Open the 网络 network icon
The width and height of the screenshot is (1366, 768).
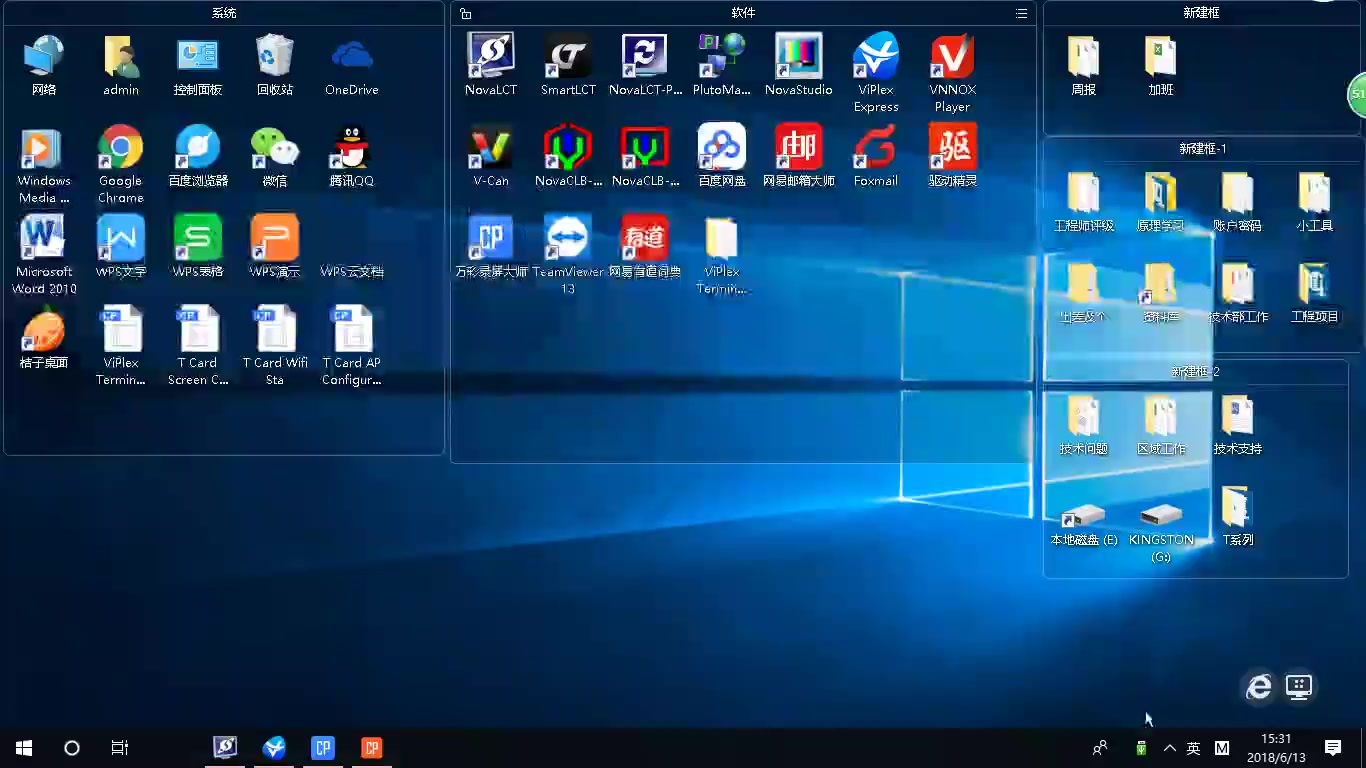point(43,64)
